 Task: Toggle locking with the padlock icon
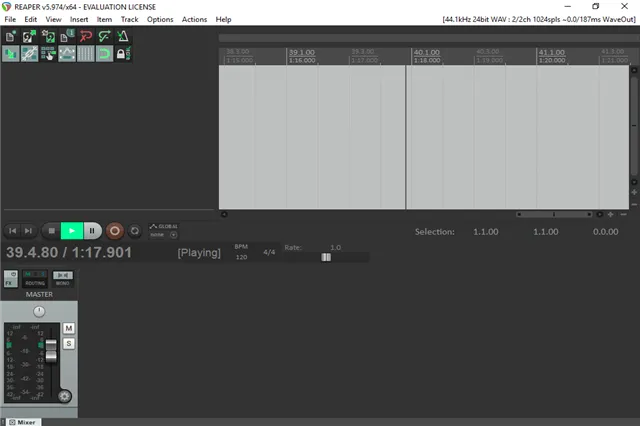point(122,54)
